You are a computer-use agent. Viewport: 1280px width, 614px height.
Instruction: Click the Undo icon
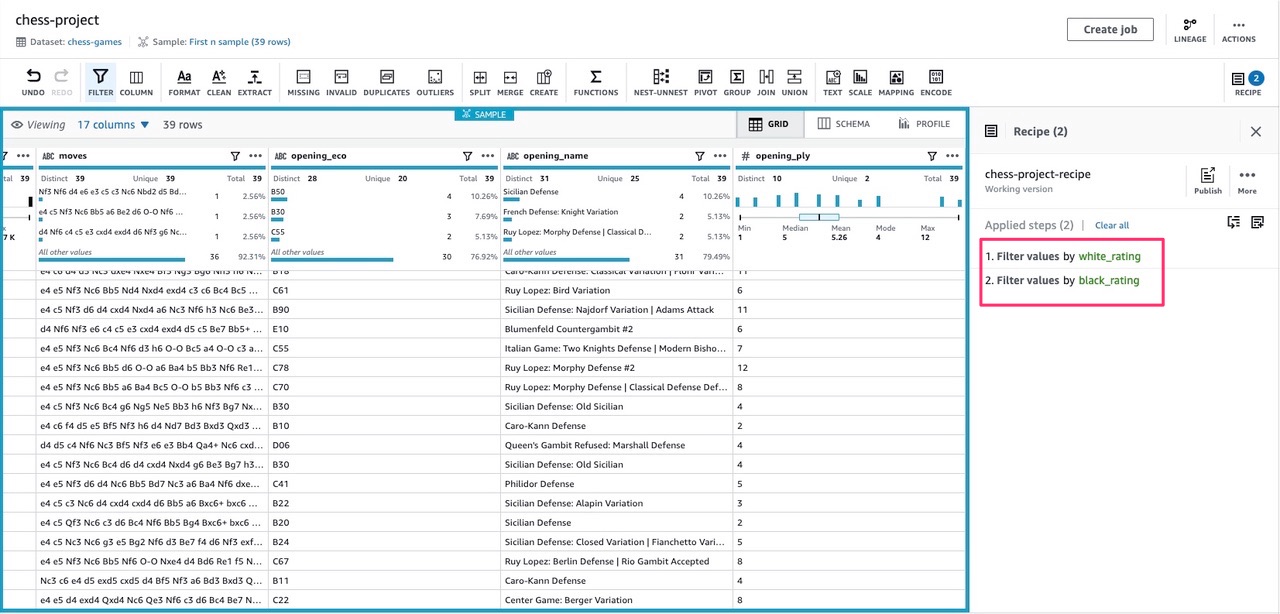click(x=32, y=81)
